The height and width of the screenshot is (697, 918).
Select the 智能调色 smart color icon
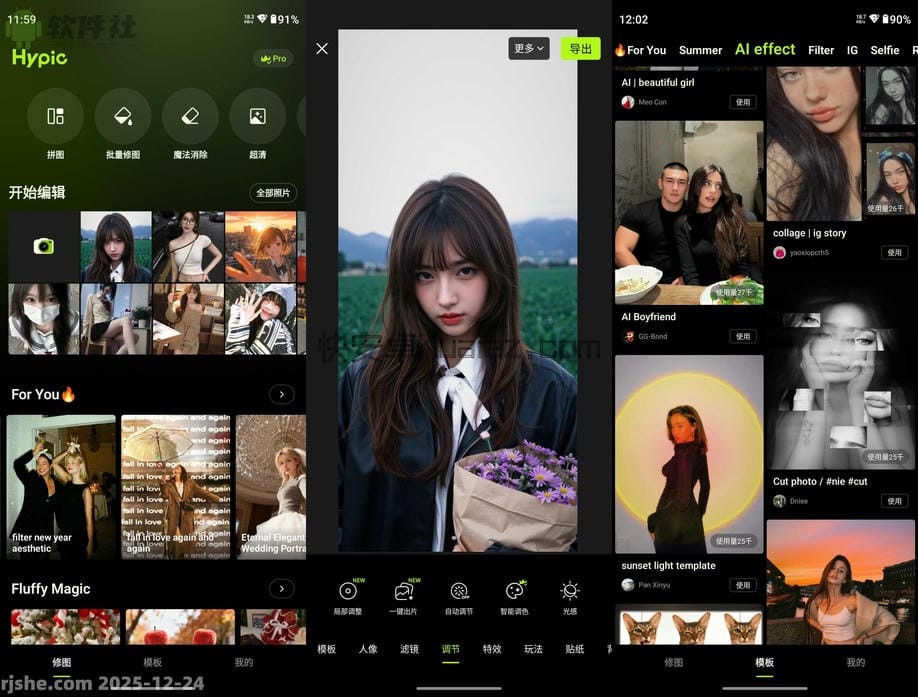(x=514, y=593)
